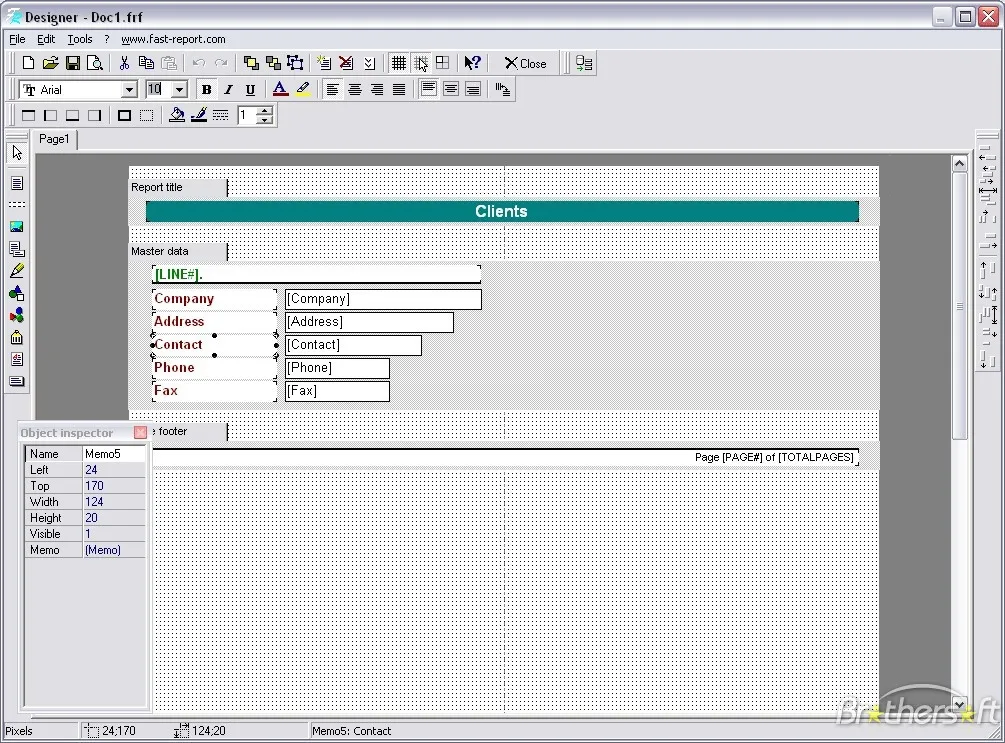Click the frame width input field
The image size is (1005, 743).
pyautogui.click(x=247, y=115)
